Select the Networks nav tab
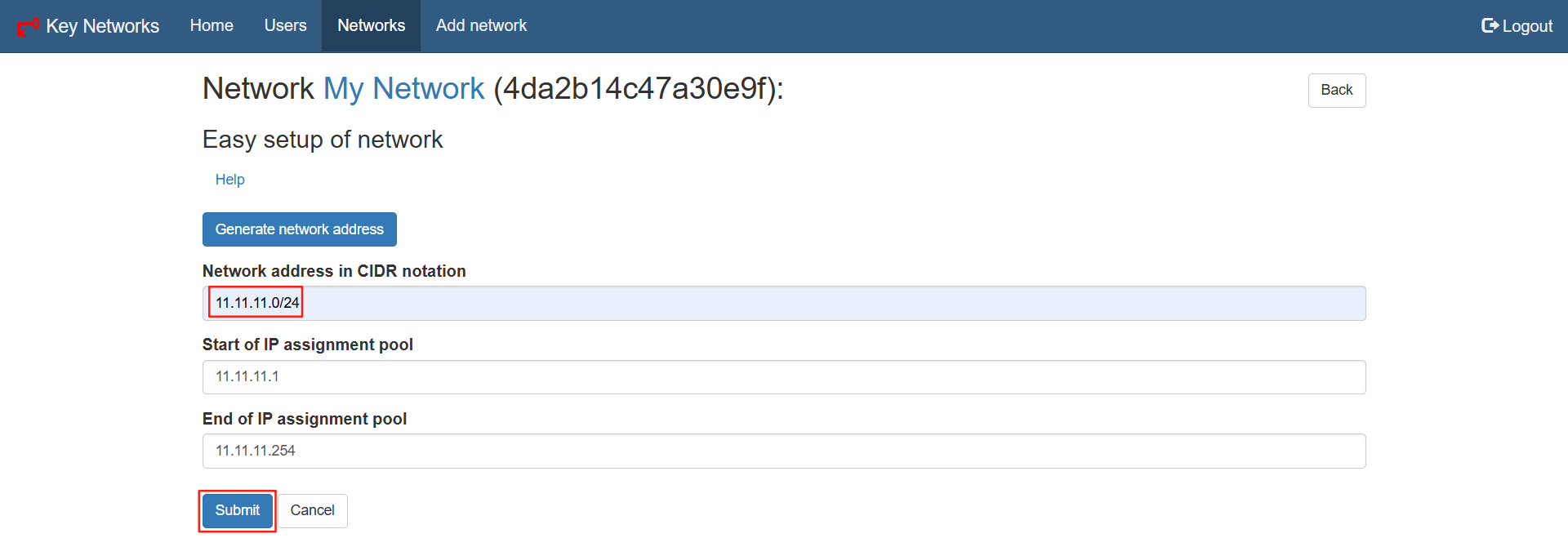Image resolution: width=1568 pixels, height=538 pixels. [371, 25]
